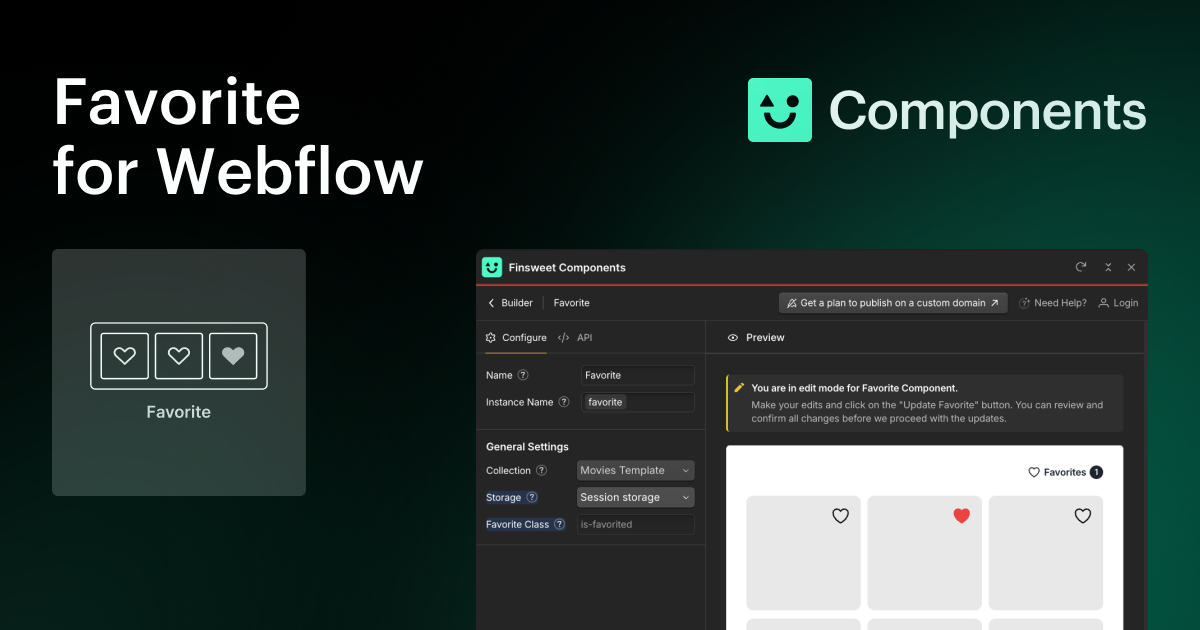This screenshot has height=630, width=1200.
Task: Click the Finsweet Components smiley logo in panel header
Action: [492, 267]
